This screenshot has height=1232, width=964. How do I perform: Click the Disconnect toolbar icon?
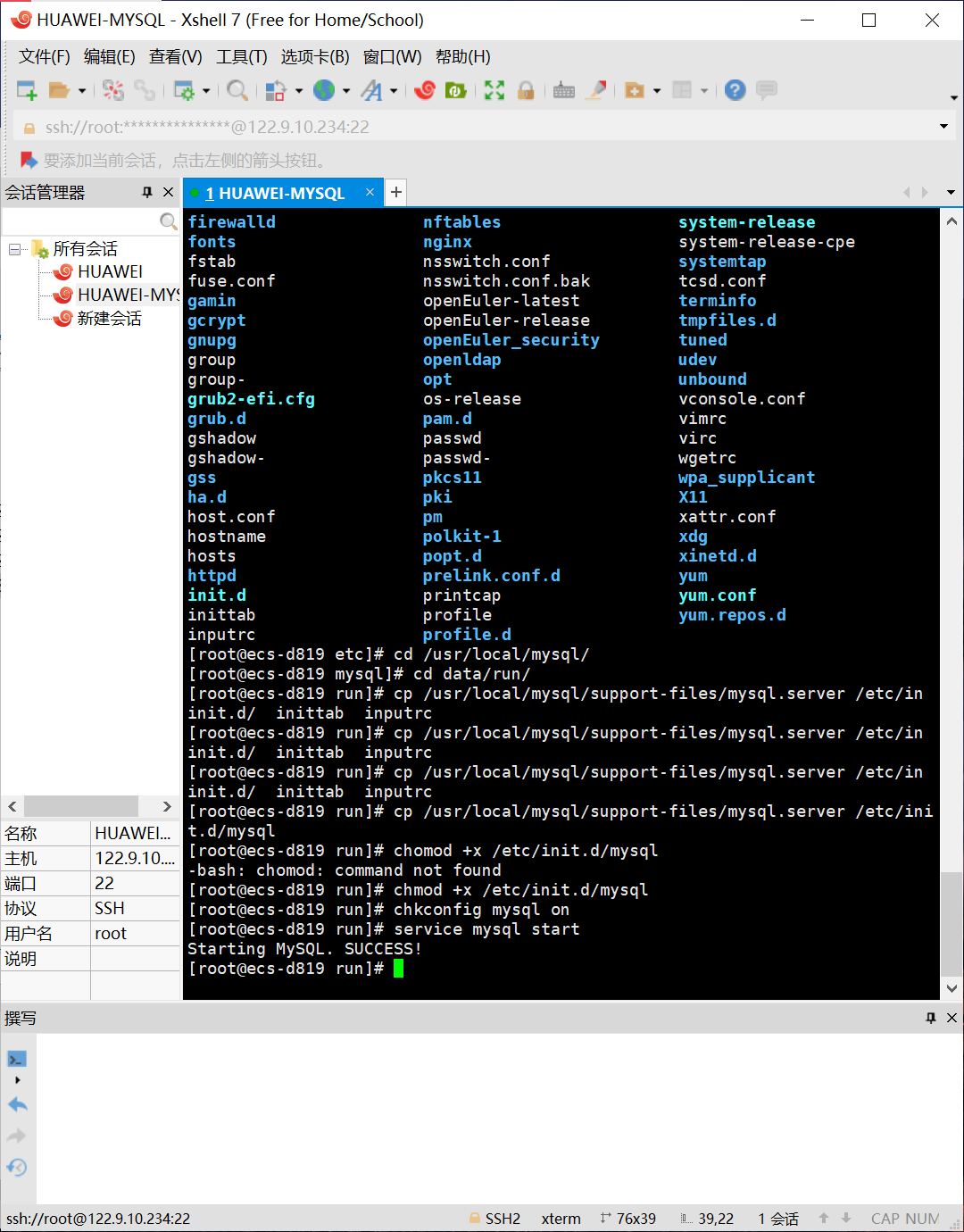(x=113, y=90)
